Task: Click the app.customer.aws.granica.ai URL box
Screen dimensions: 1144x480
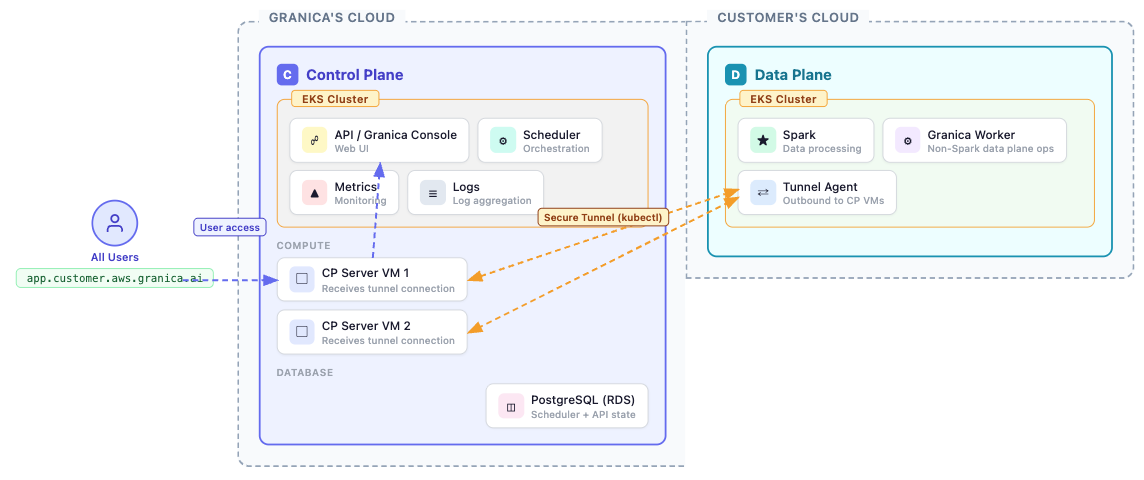Action: [115, 278]
